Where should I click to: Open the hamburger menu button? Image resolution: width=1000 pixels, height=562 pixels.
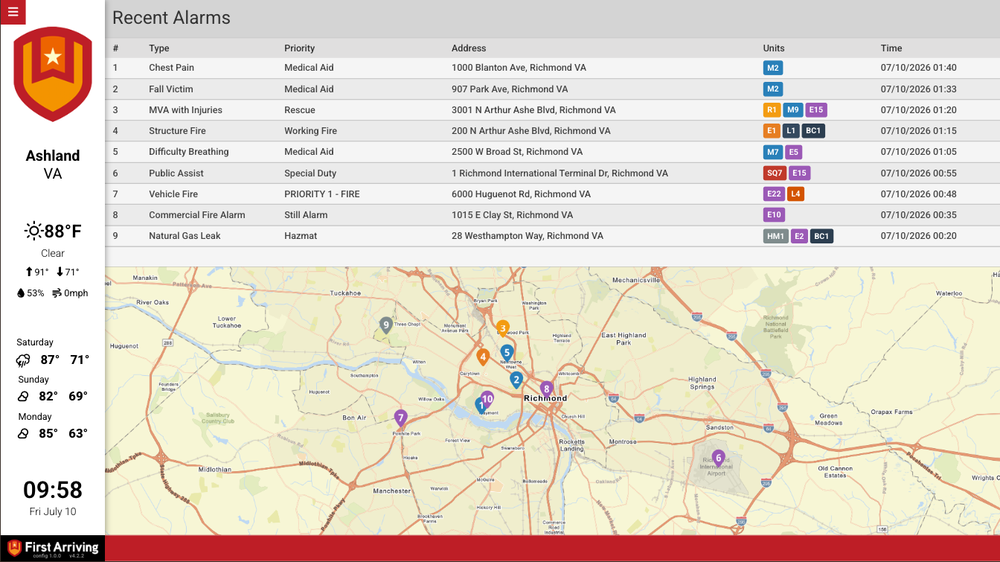(x=13, y=11)
